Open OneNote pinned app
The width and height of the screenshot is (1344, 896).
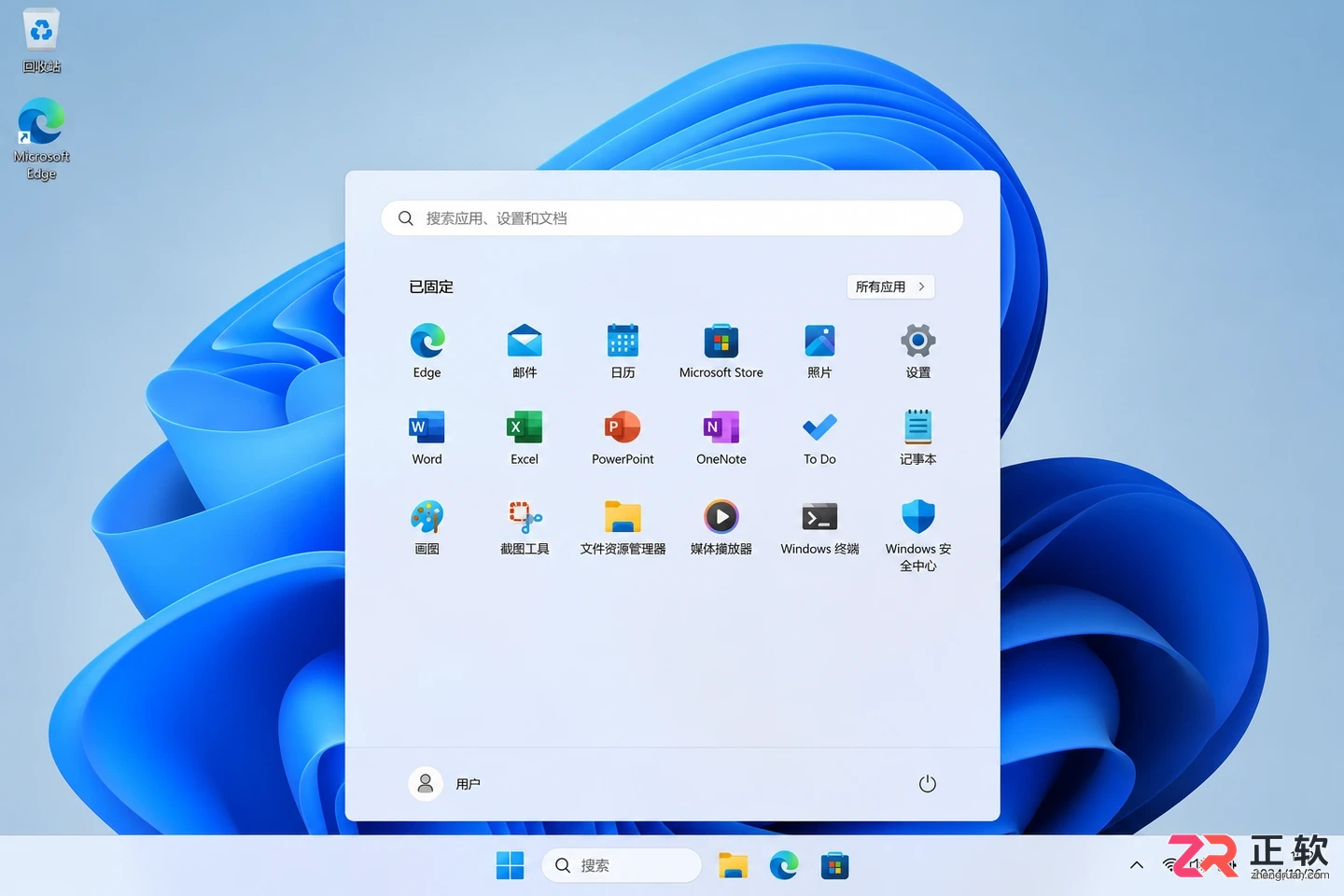pyautogui.click(x=721, y=438)
